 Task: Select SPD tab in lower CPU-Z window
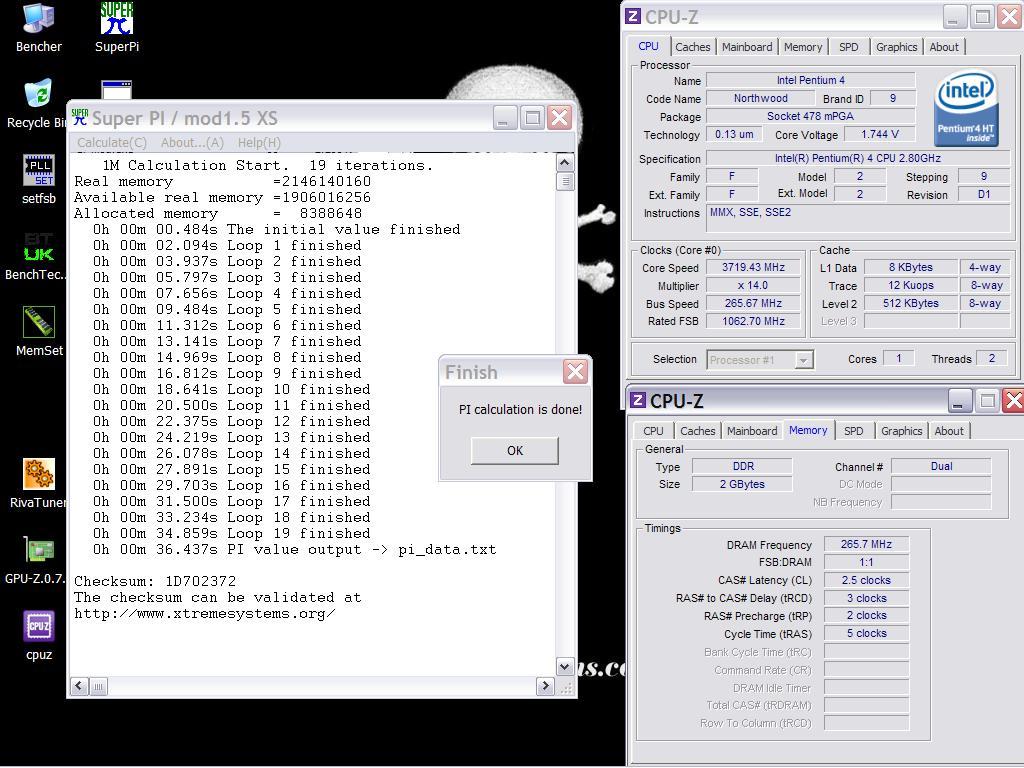854,431
